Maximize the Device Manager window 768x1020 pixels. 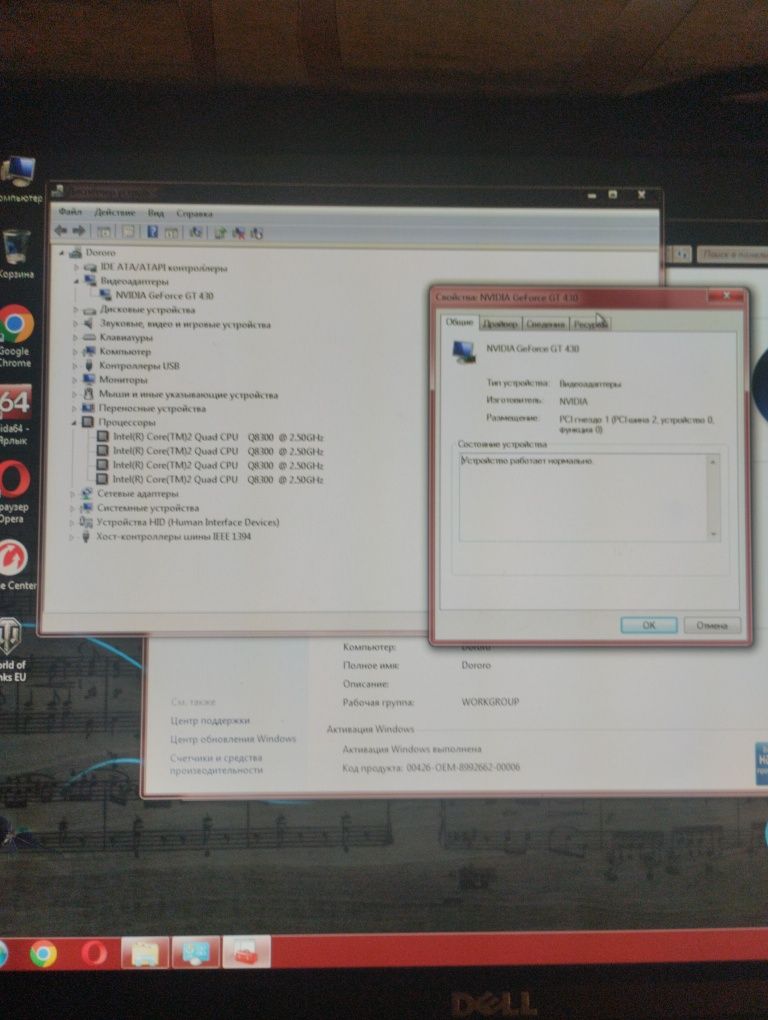tap(613, 195)
